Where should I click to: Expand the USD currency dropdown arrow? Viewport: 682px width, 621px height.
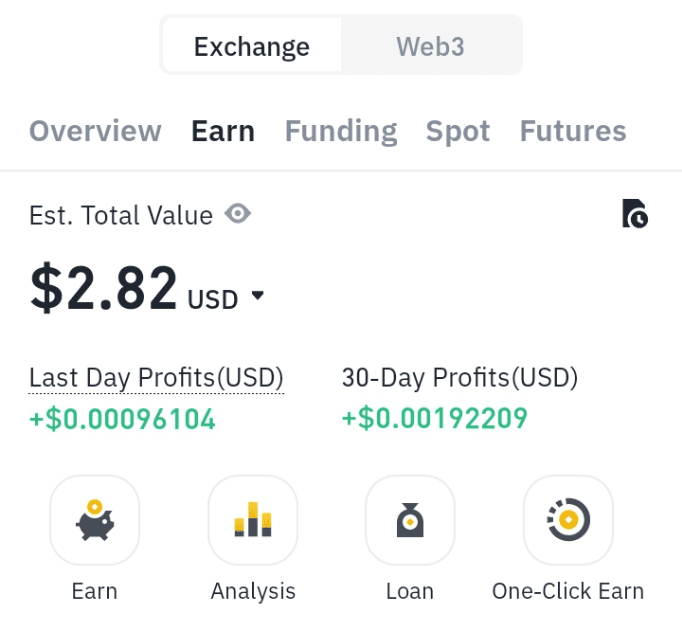(258, 295)
